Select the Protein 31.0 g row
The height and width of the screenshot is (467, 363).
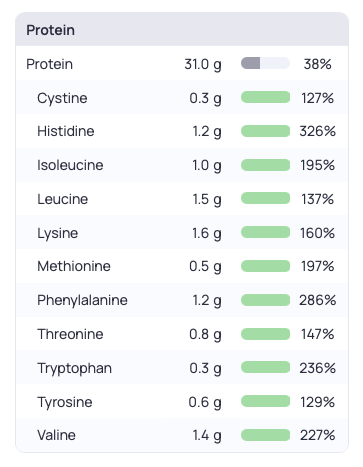(182, 63)
